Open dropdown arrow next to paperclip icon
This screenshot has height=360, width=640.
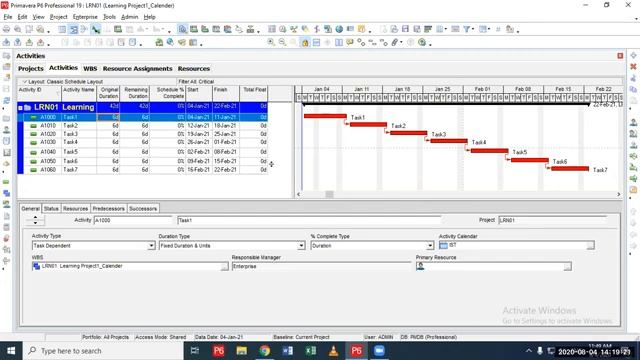tap(401, 42)
